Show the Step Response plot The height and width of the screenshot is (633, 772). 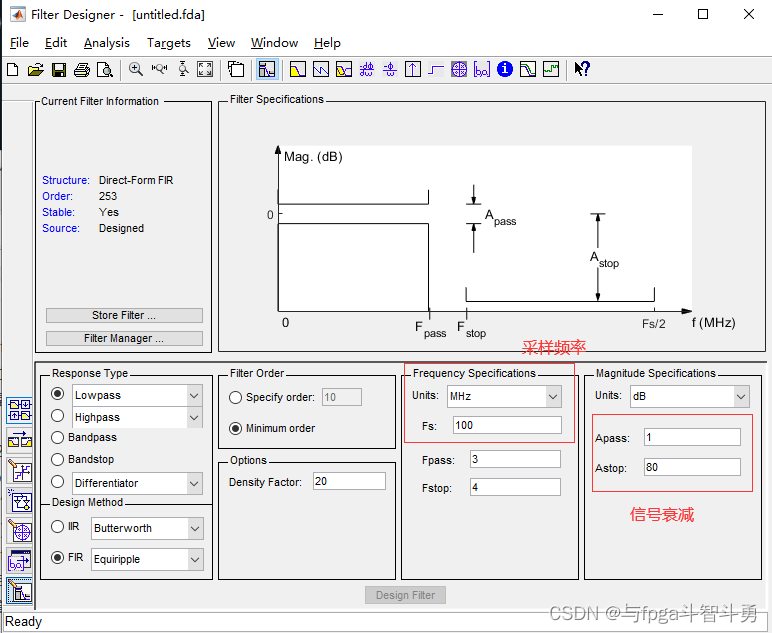(436, 69)
